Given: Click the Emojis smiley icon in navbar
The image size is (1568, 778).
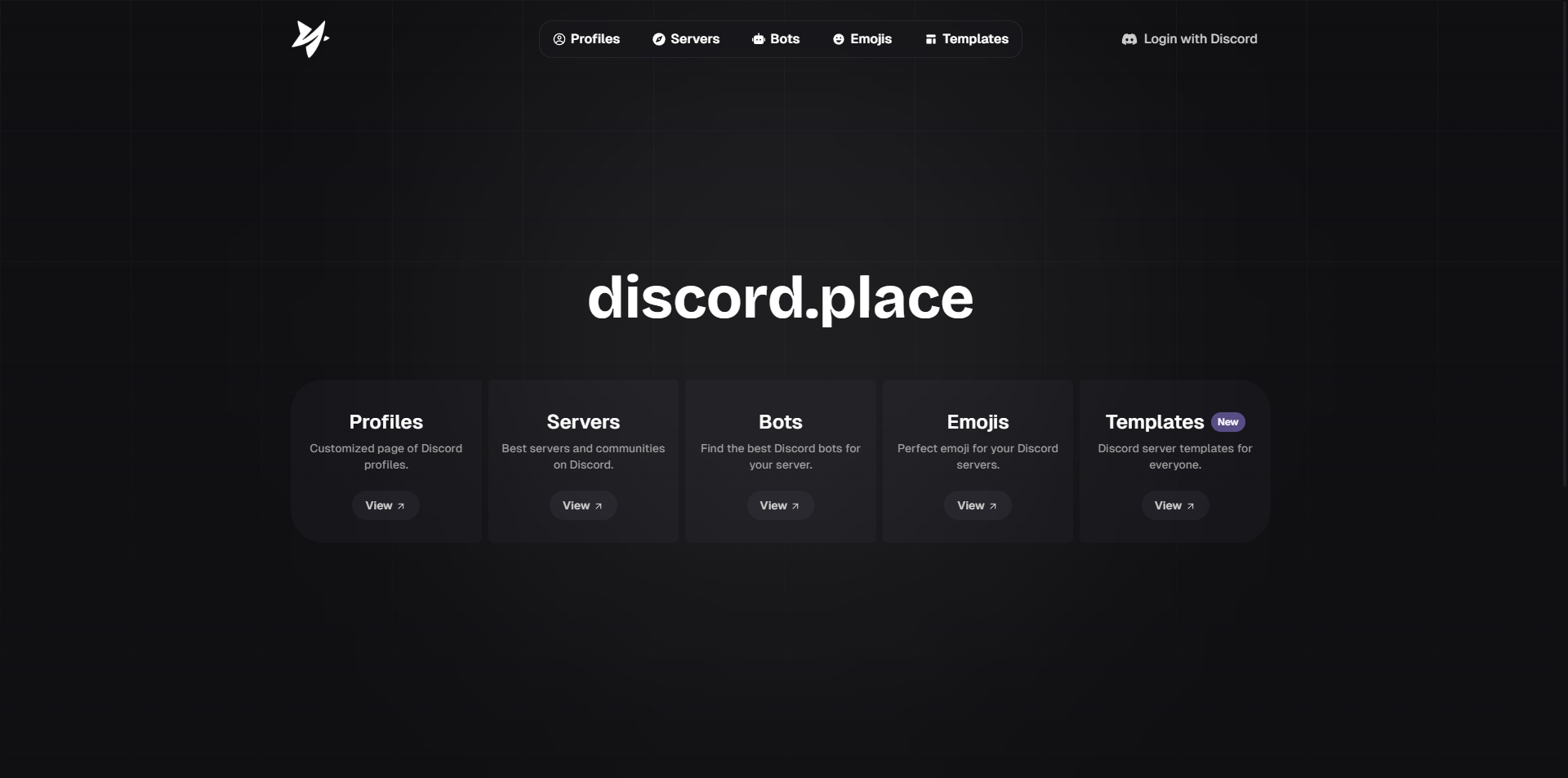Looking at the screenshot, I should pos(839,39).
